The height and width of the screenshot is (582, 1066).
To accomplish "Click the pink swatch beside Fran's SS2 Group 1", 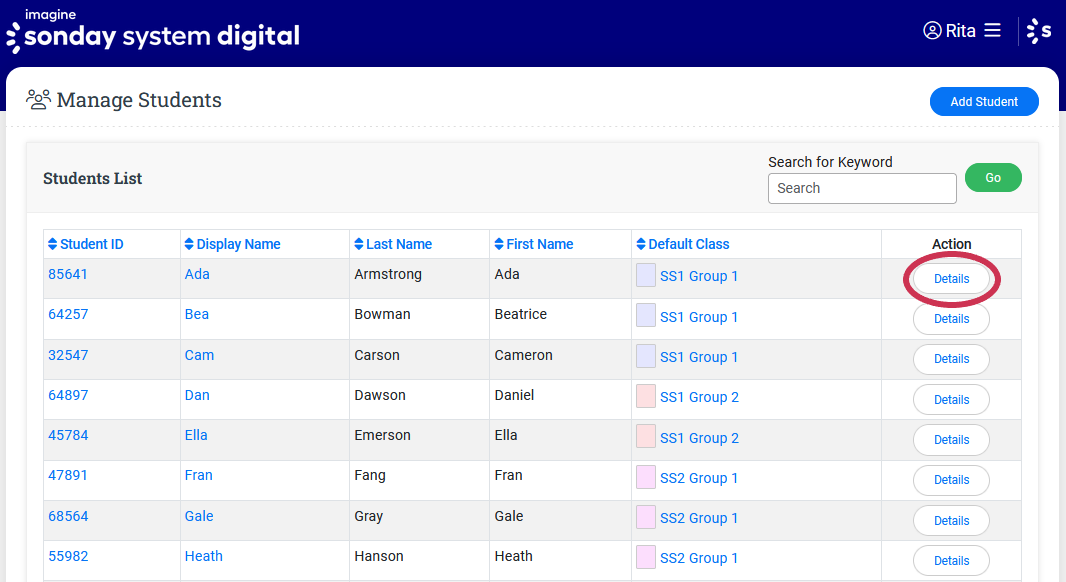I will (646, 477).
